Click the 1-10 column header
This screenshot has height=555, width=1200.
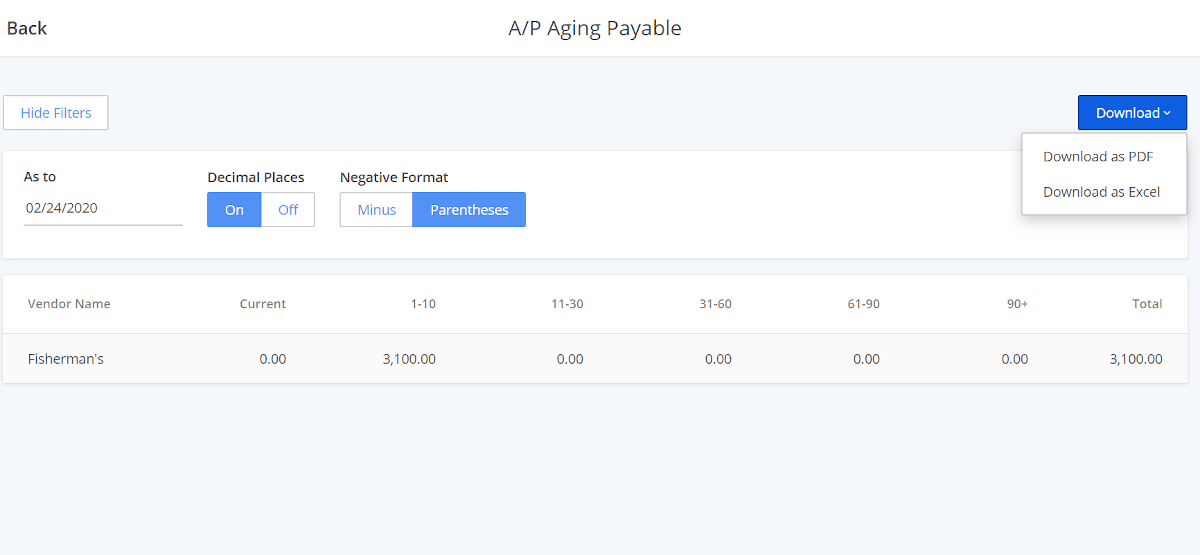[423, 304]
